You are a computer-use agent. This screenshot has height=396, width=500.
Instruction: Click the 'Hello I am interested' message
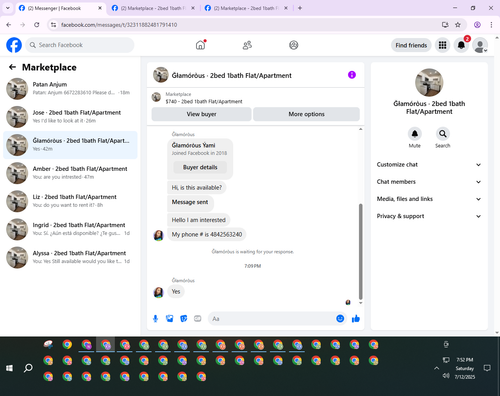(199, 220)
